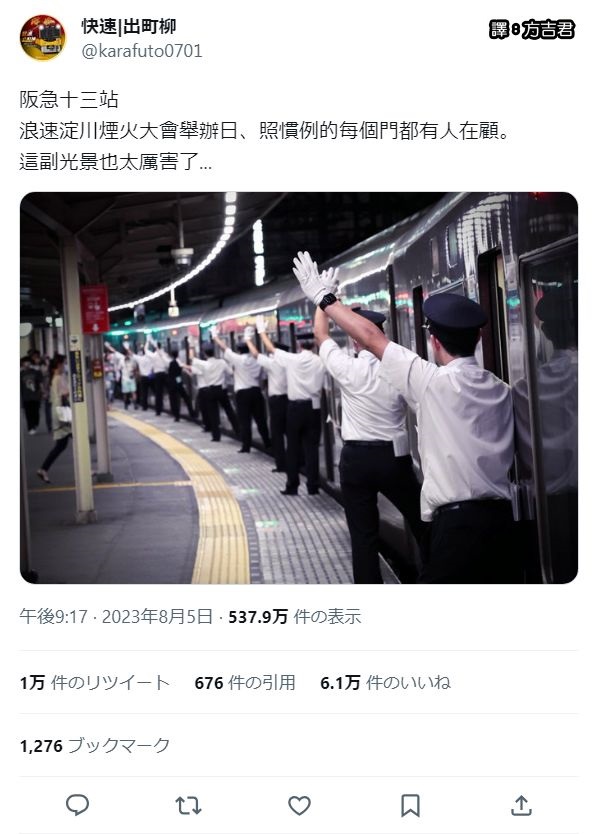Image resolution: width=598 pixels, height=834 pixels.
Task: Click the tweet text mentioning 阪急十三站
Action: tap(69, 99)
